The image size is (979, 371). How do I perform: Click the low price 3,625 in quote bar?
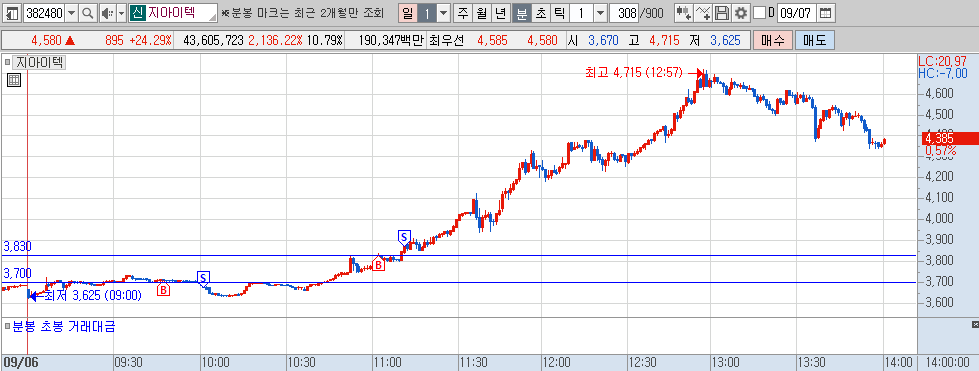(x=725, y=41)
